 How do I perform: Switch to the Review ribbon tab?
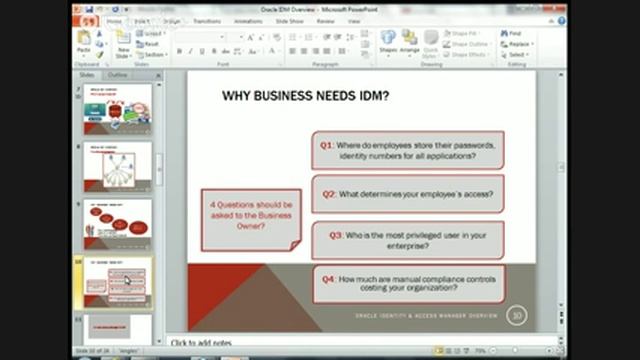pos(325,21)
